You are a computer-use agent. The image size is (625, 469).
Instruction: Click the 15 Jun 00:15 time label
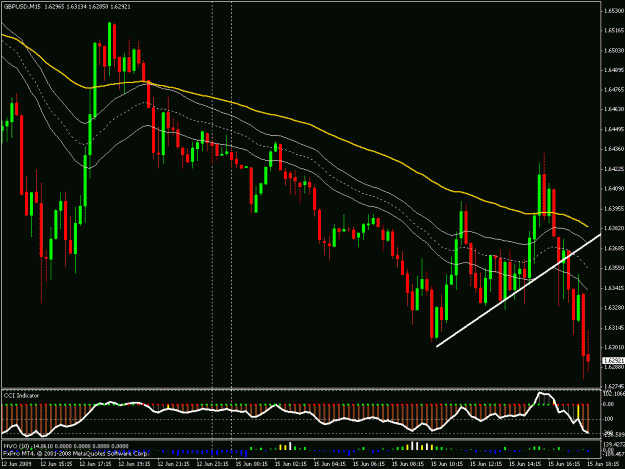click(252, 464)
